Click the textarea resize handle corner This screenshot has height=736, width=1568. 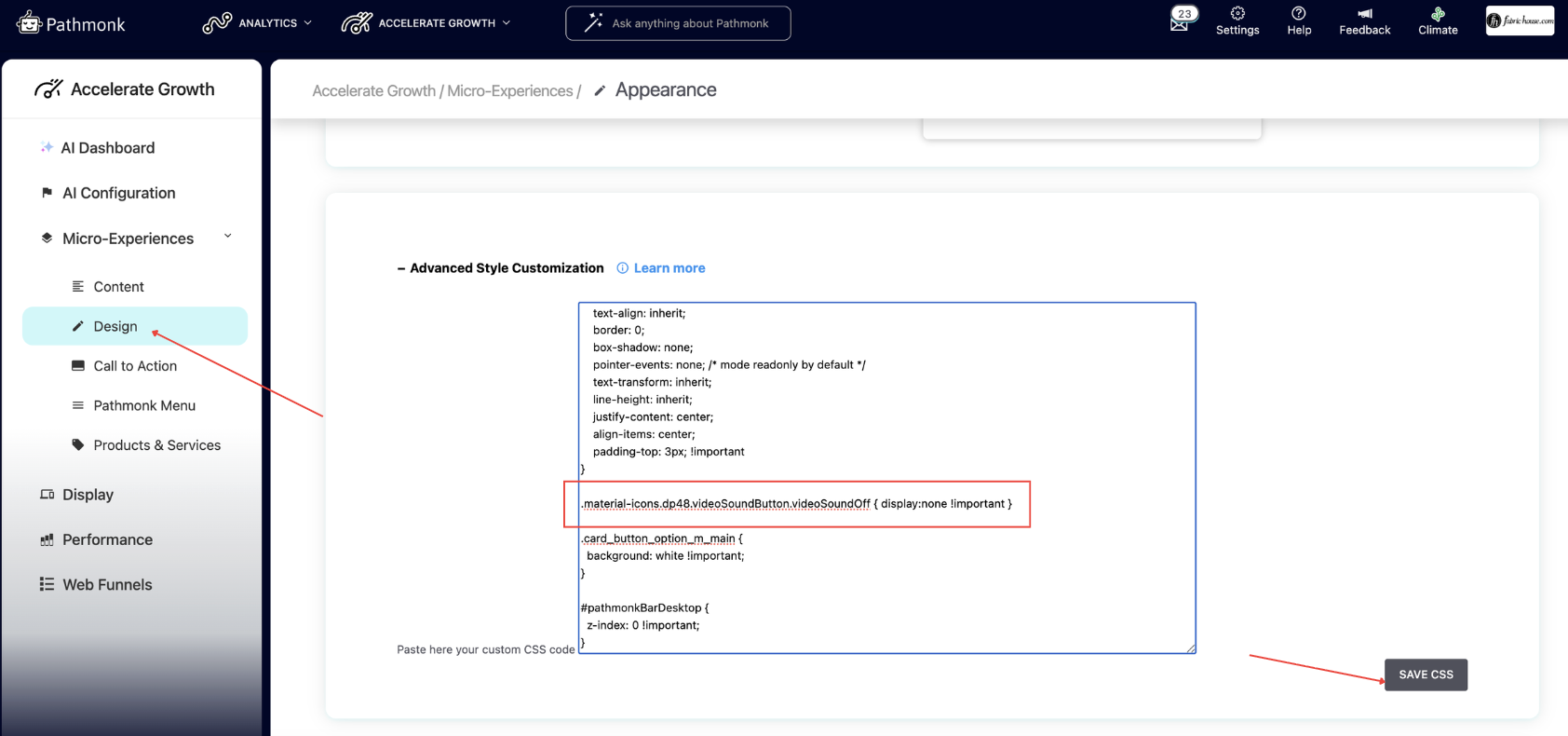pos(1190,647)
